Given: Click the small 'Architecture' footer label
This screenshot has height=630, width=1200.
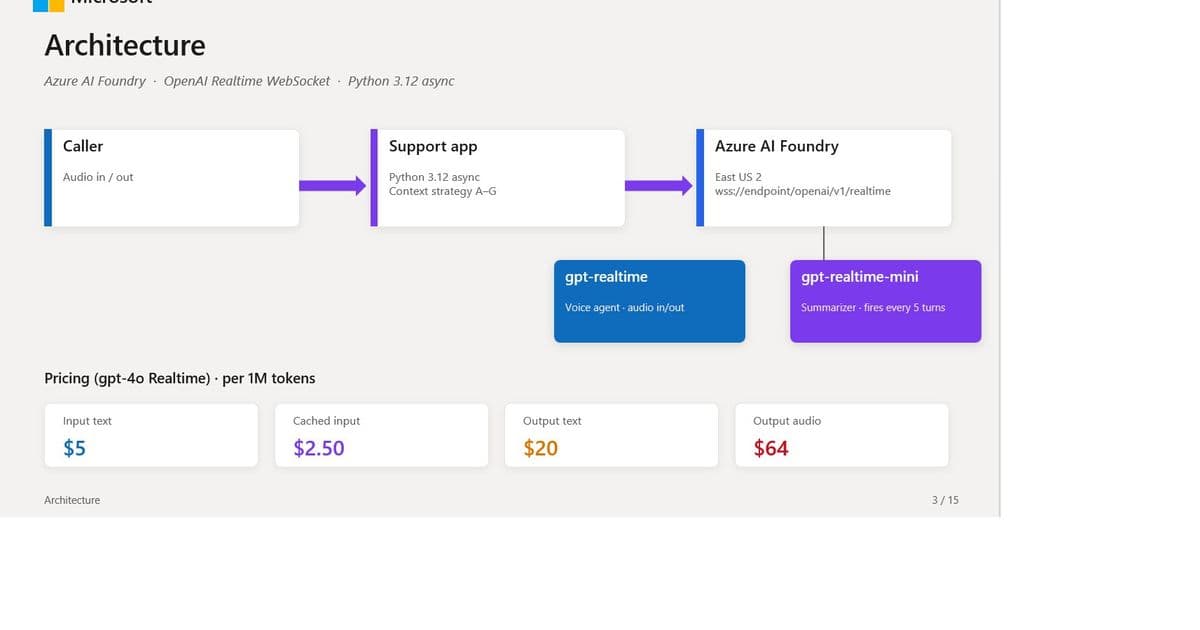Looking at the screenshot, I should click(72, 500).
